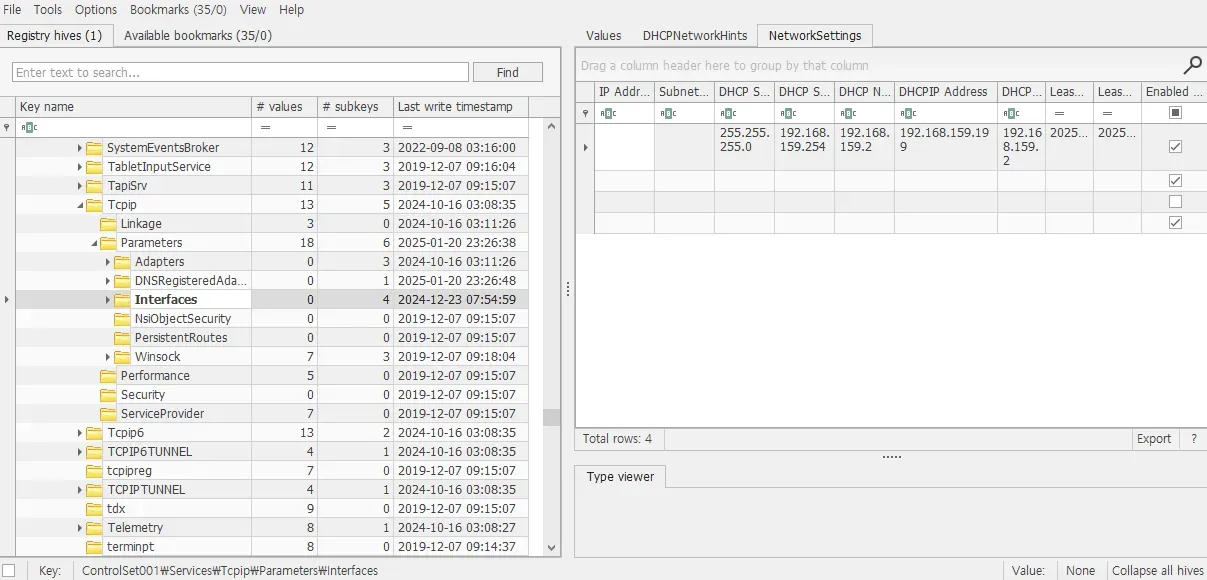Switch to the DHCPNetworkHints tab

pyautogui.click(x=694, y=35)
